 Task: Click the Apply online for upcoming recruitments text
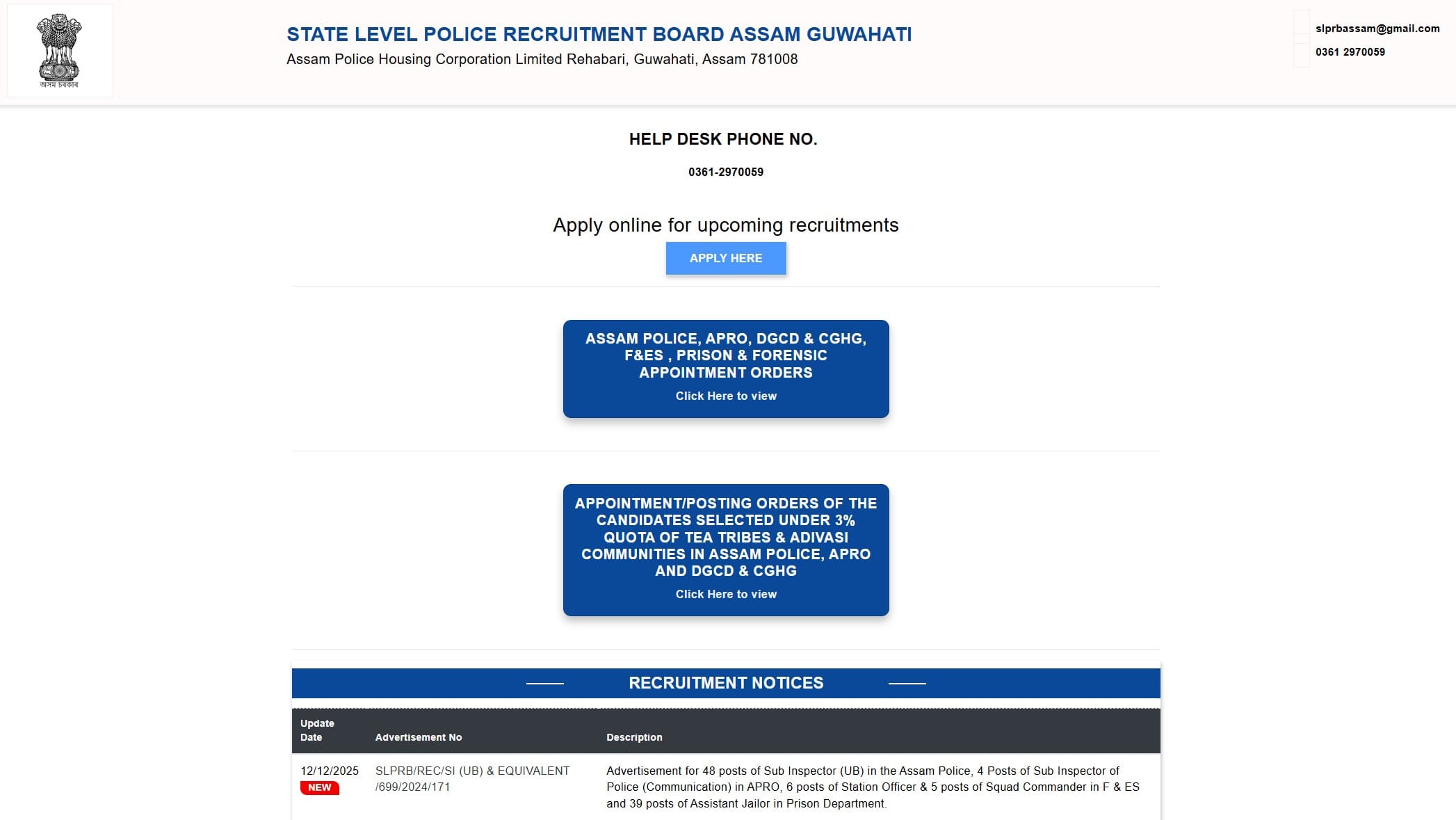click(x=725, y=225)
